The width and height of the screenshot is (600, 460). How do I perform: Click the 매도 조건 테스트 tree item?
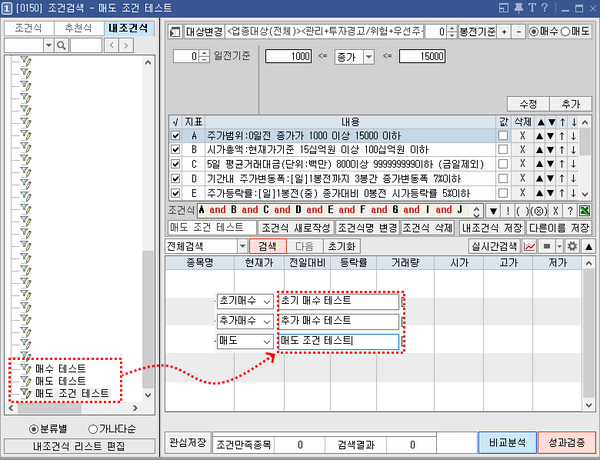72,393
